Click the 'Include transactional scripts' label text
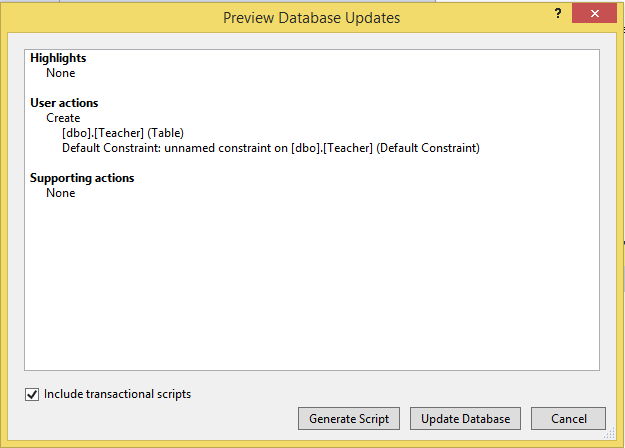Viewport: 625px width, 448px height. coord(117,394)
